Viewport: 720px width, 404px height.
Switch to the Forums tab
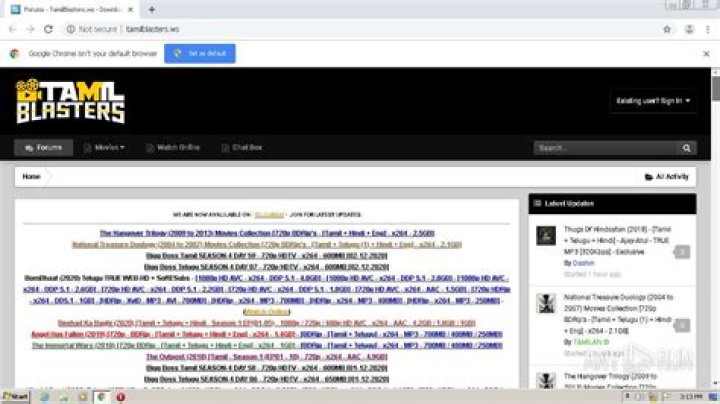44,147
